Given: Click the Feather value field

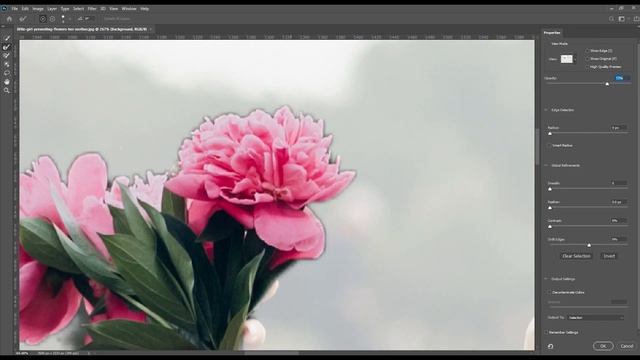Looking at the screenshot, I should click(619, 202).
